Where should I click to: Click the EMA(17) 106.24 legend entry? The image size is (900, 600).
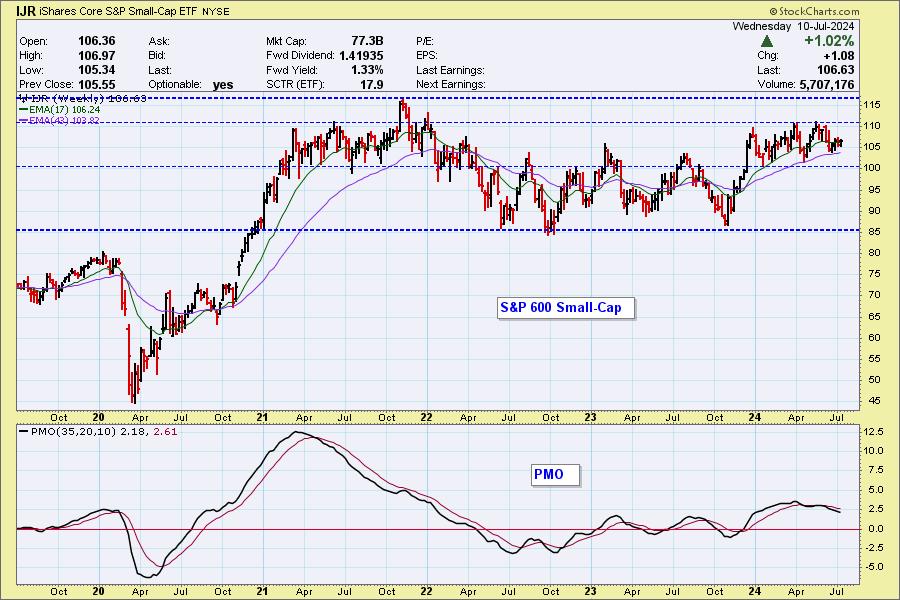(x=60, y=109)
